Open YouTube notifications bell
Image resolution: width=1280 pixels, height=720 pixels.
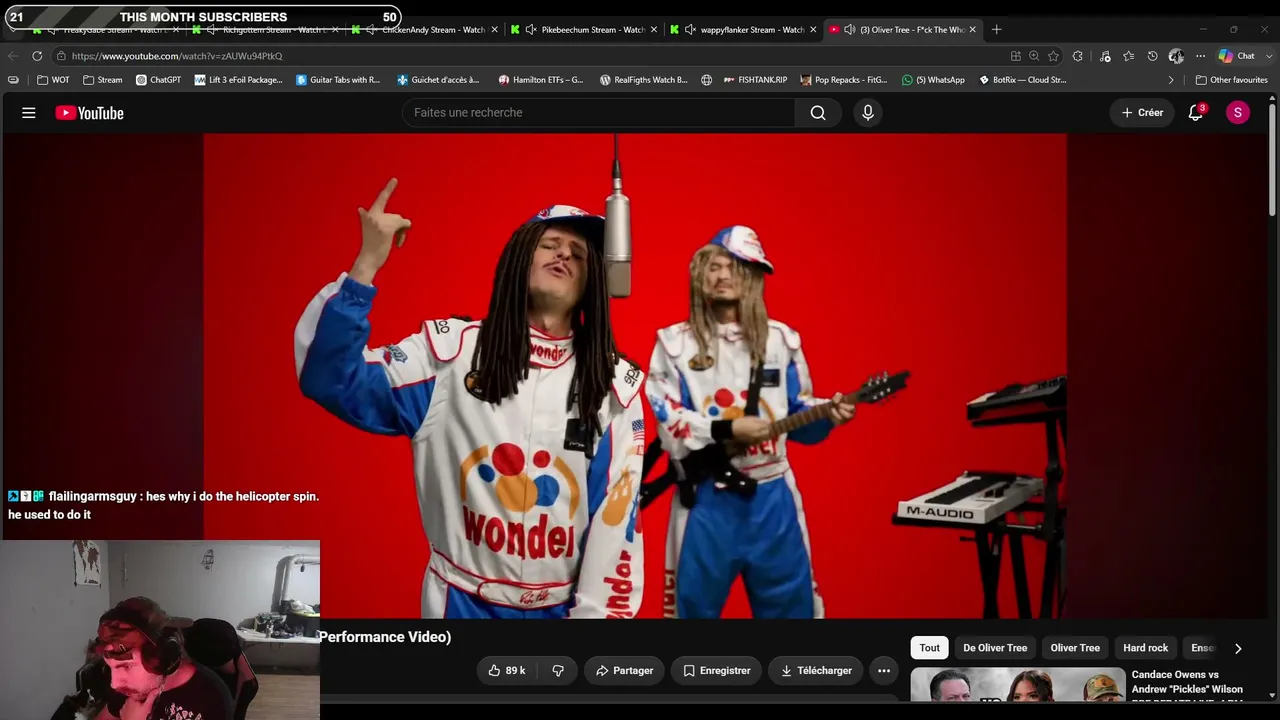click(1196, 113)
